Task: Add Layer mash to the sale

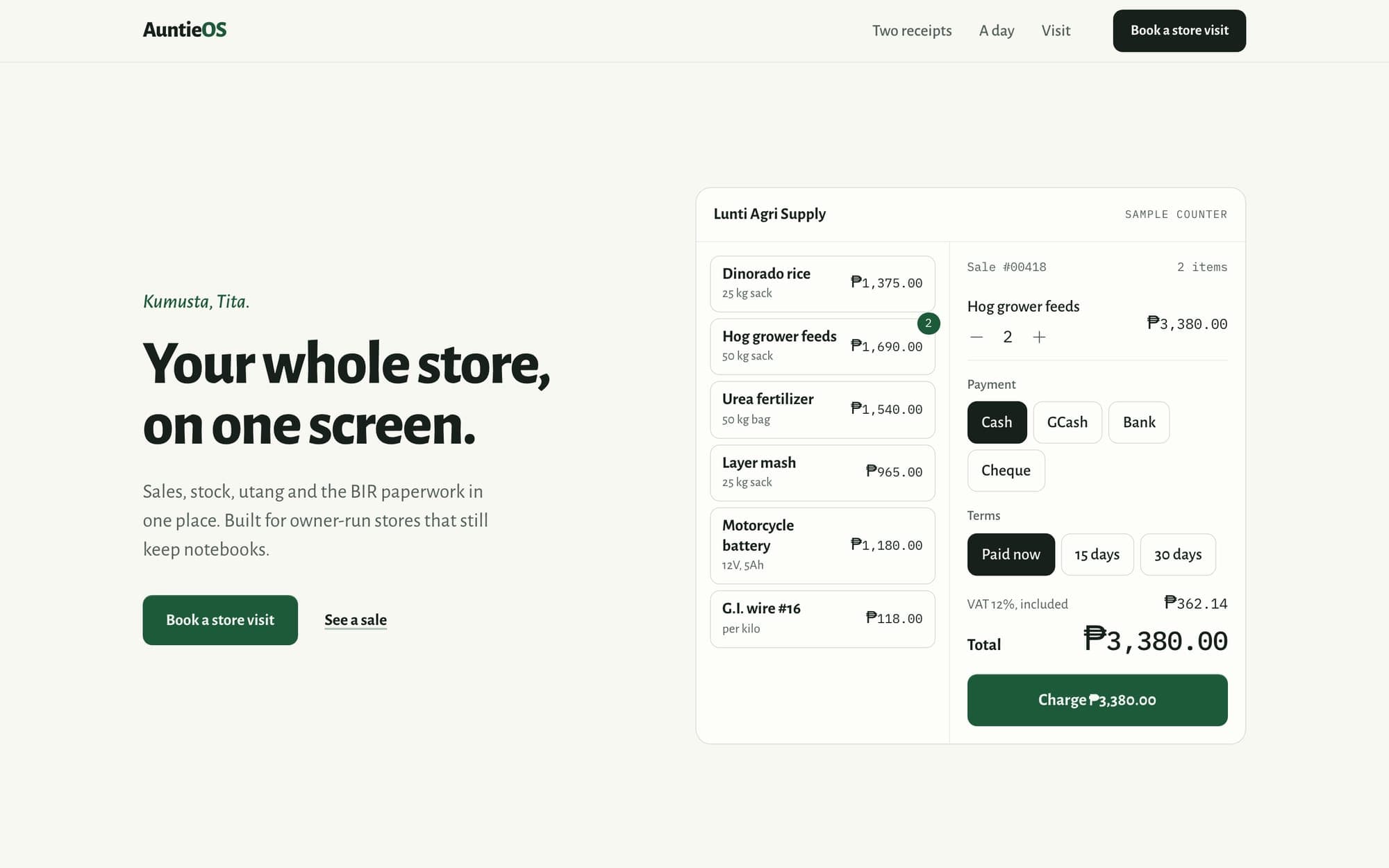Action: (822, 473)
